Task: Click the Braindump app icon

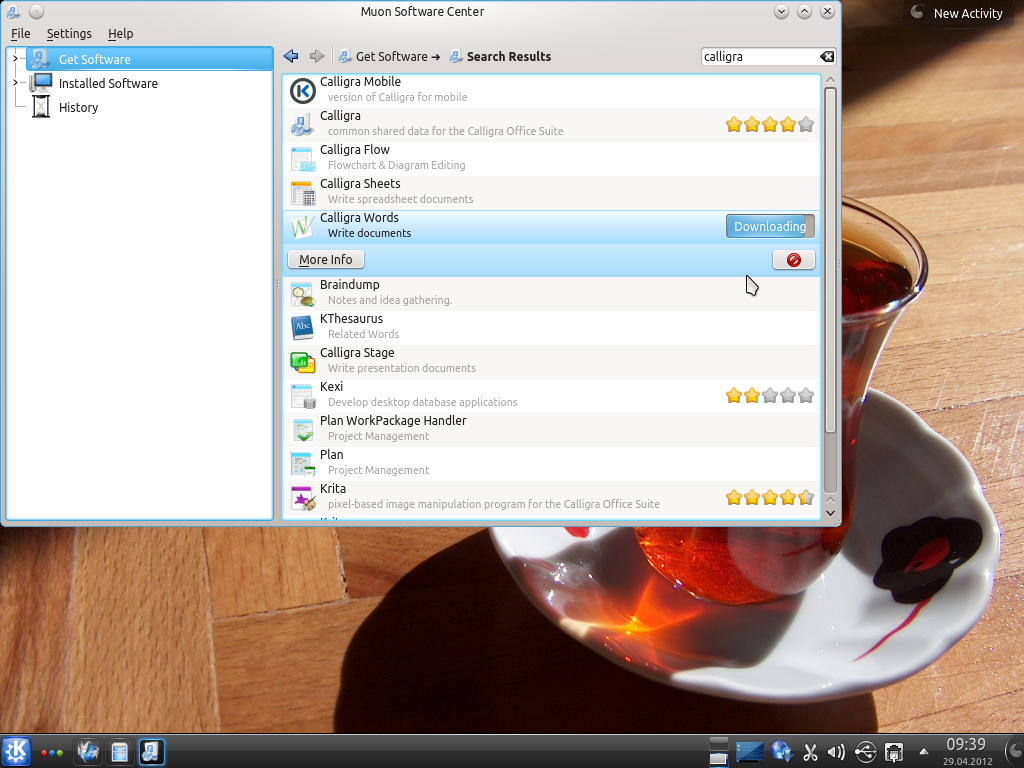Action: click(x=302, y=294)
